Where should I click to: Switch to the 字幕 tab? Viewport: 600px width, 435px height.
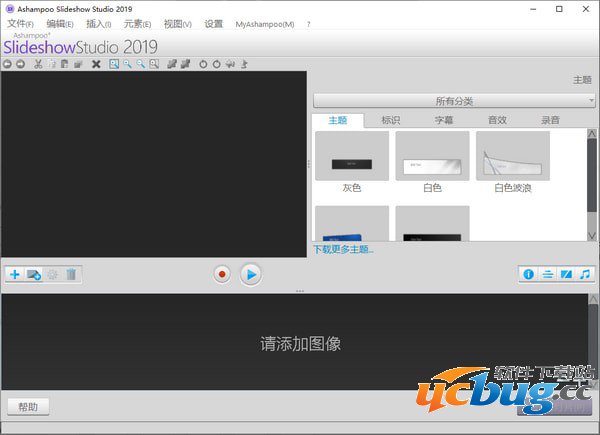tap(443, 120)
